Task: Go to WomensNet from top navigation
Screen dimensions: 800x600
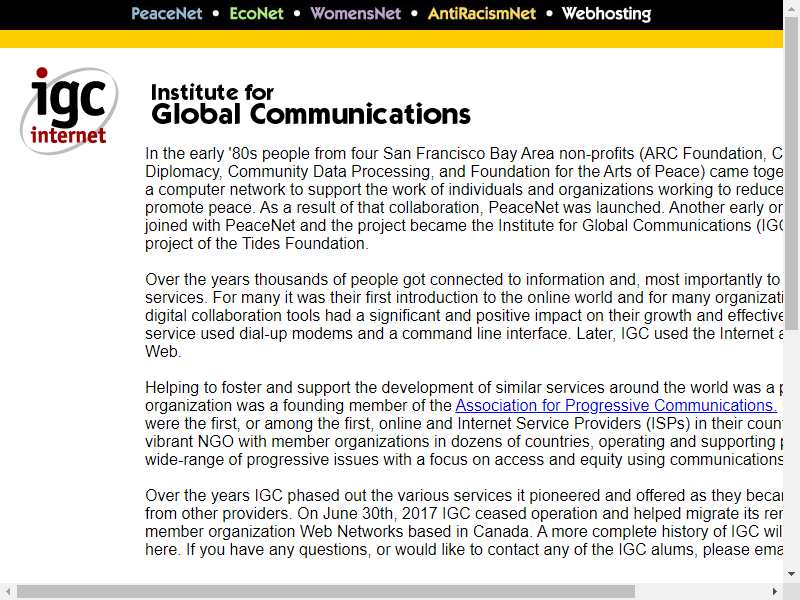Action: 356,14
